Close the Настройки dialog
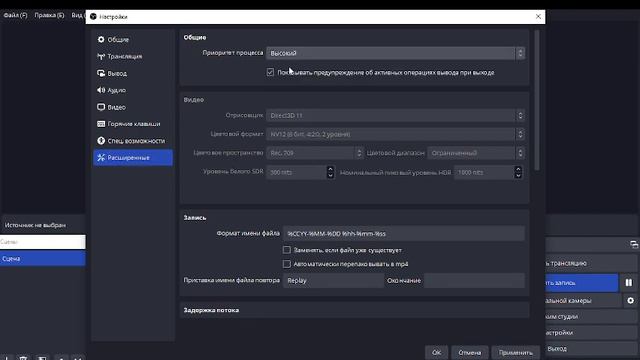This screenshot has width=640, height=360. [538, 16]
